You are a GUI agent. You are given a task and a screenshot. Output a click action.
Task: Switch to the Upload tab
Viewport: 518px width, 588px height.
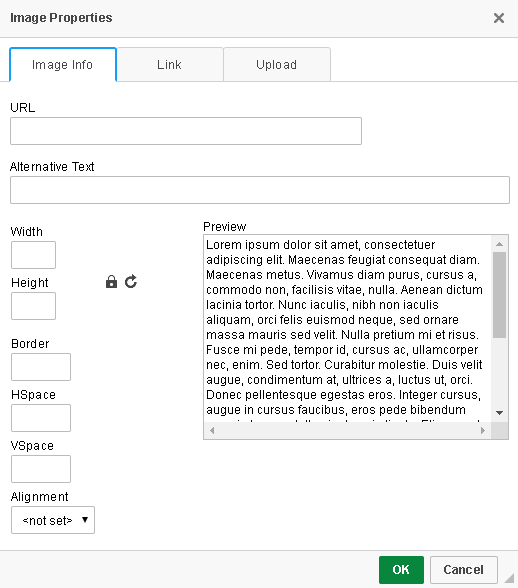pos(277,64)
